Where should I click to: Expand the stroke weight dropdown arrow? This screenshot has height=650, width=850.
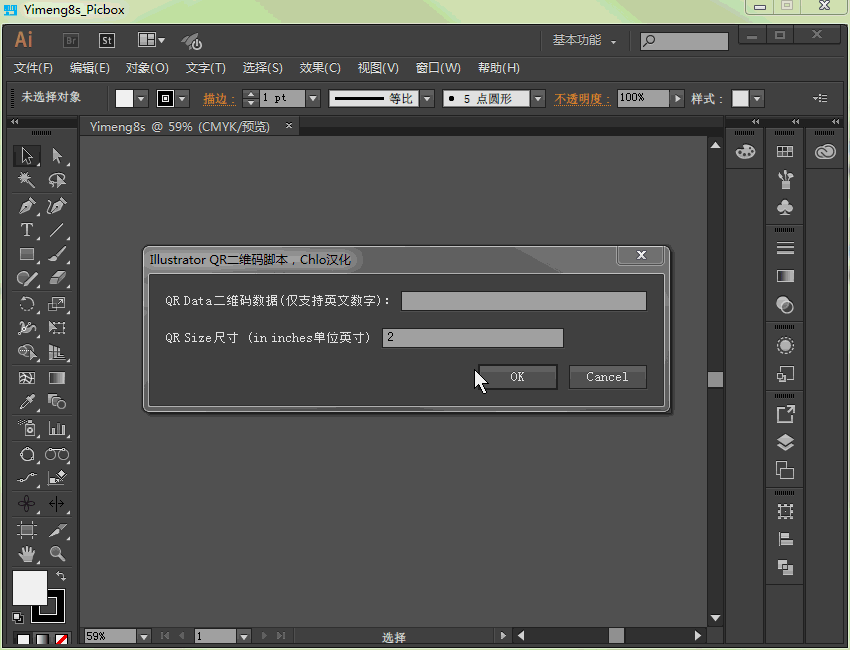pyautogui.click(x=313, y=98)
